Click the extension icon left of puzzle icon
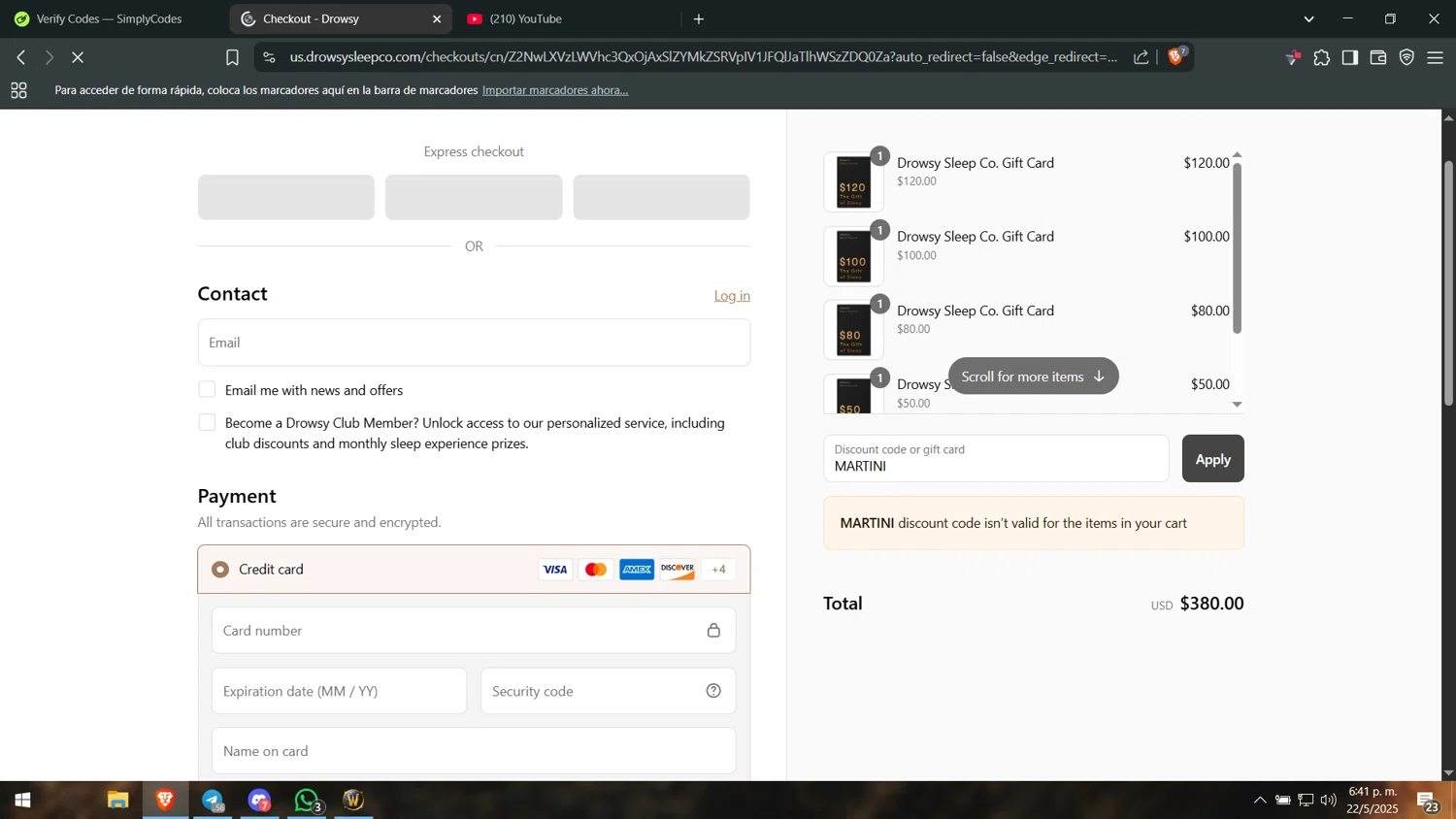The width and height of the screenshot is (1456, 819). coord(1293,58)
